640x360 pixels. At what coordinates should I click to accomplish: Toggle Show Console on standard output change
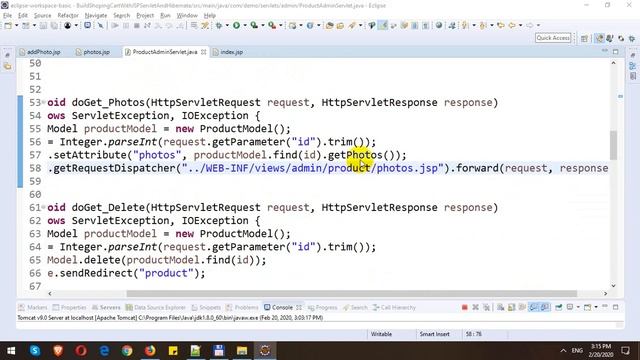coord(533,307)
